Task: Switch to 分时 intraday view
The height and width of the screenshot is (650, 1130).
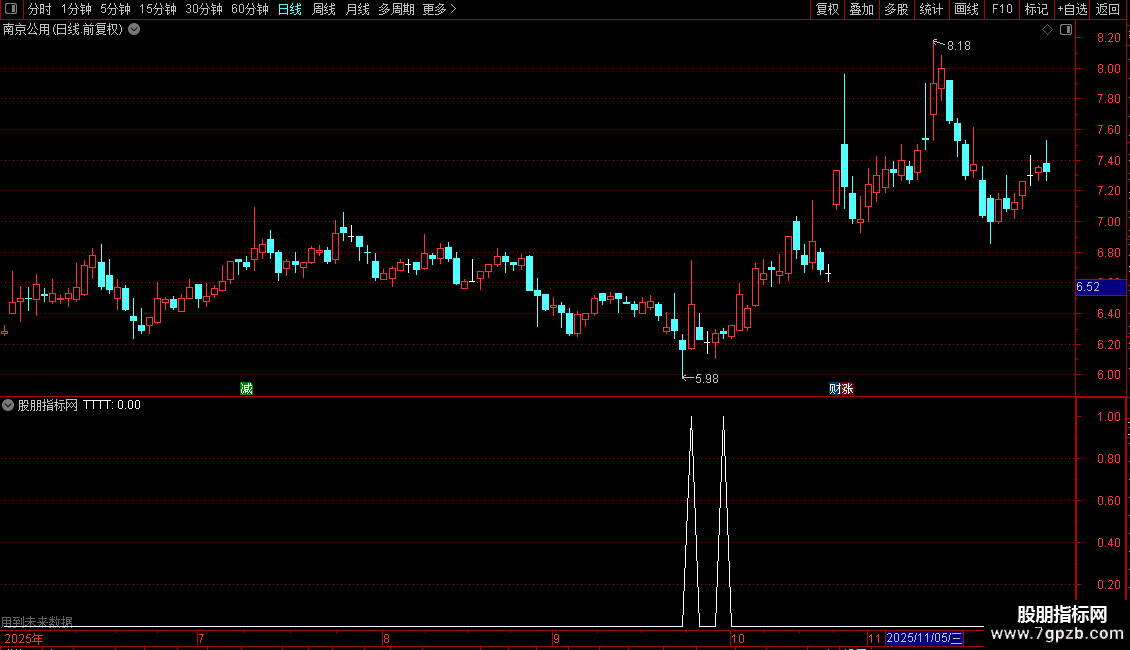Action: pos(40,9)
